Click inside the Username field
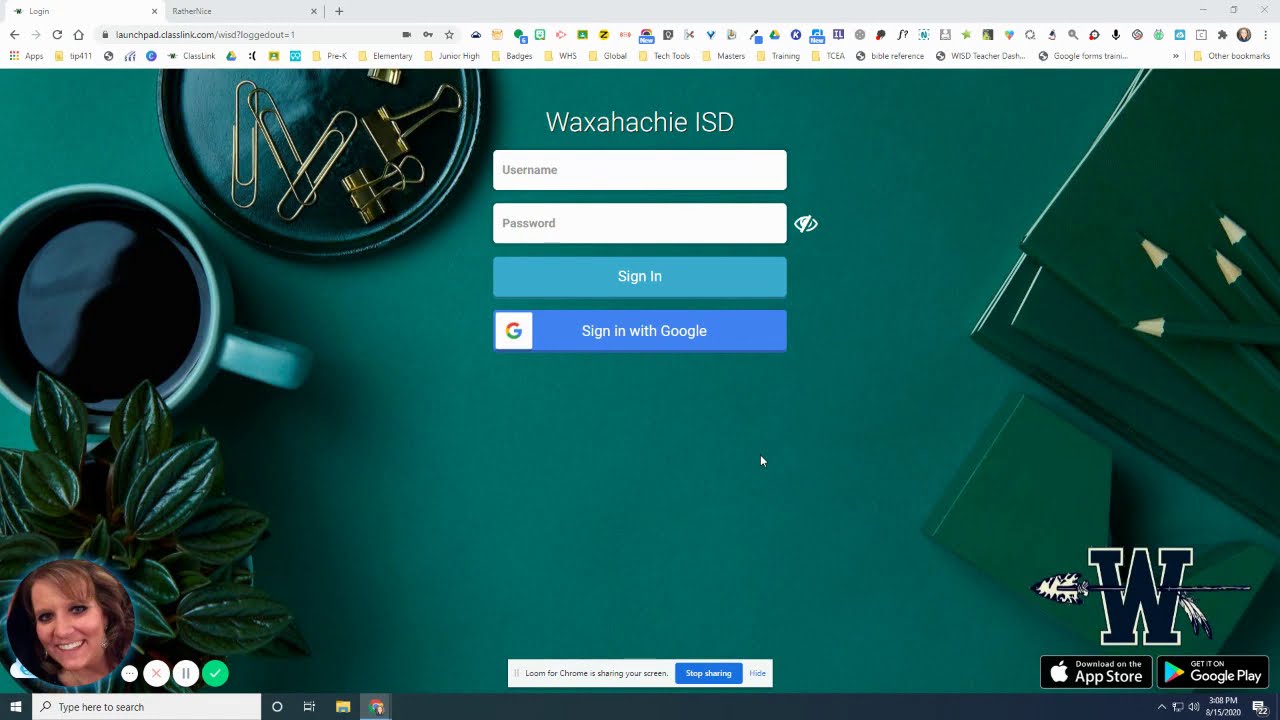 point(639,169)
